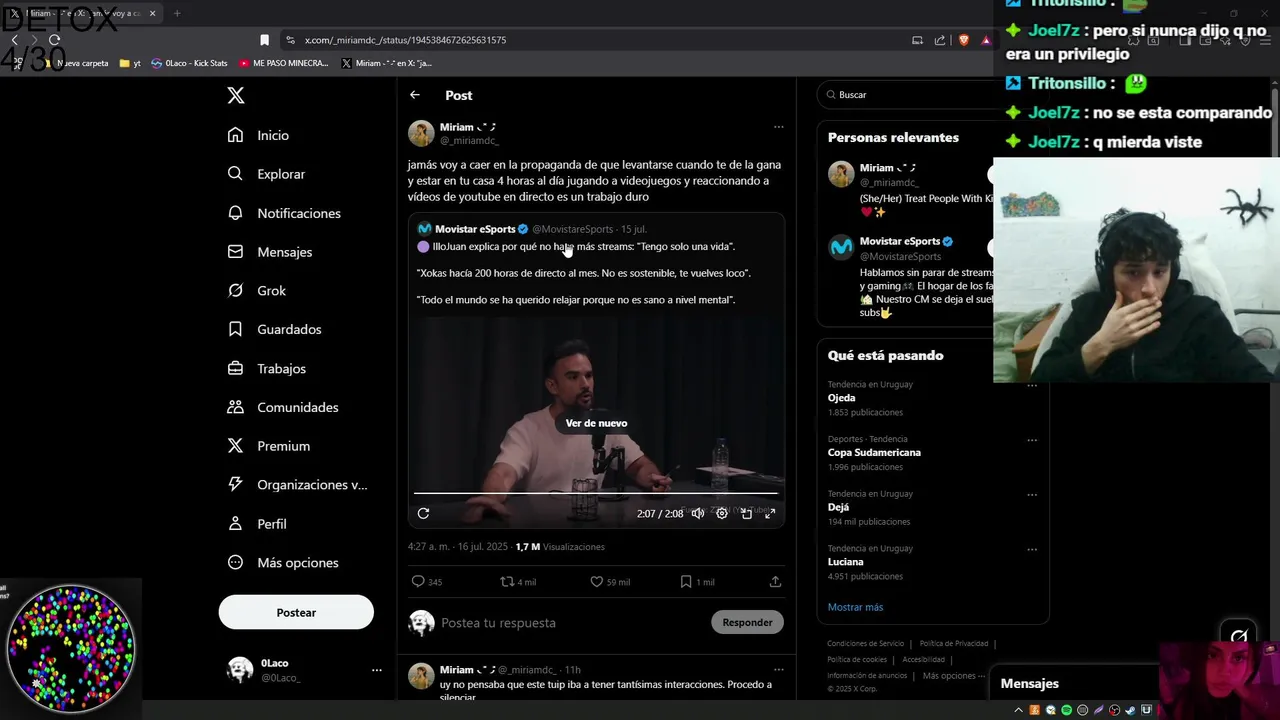This screenshot has width=1280, height=720.
Task: Click Accesibilidad footer link
Action: click(923, 660)
